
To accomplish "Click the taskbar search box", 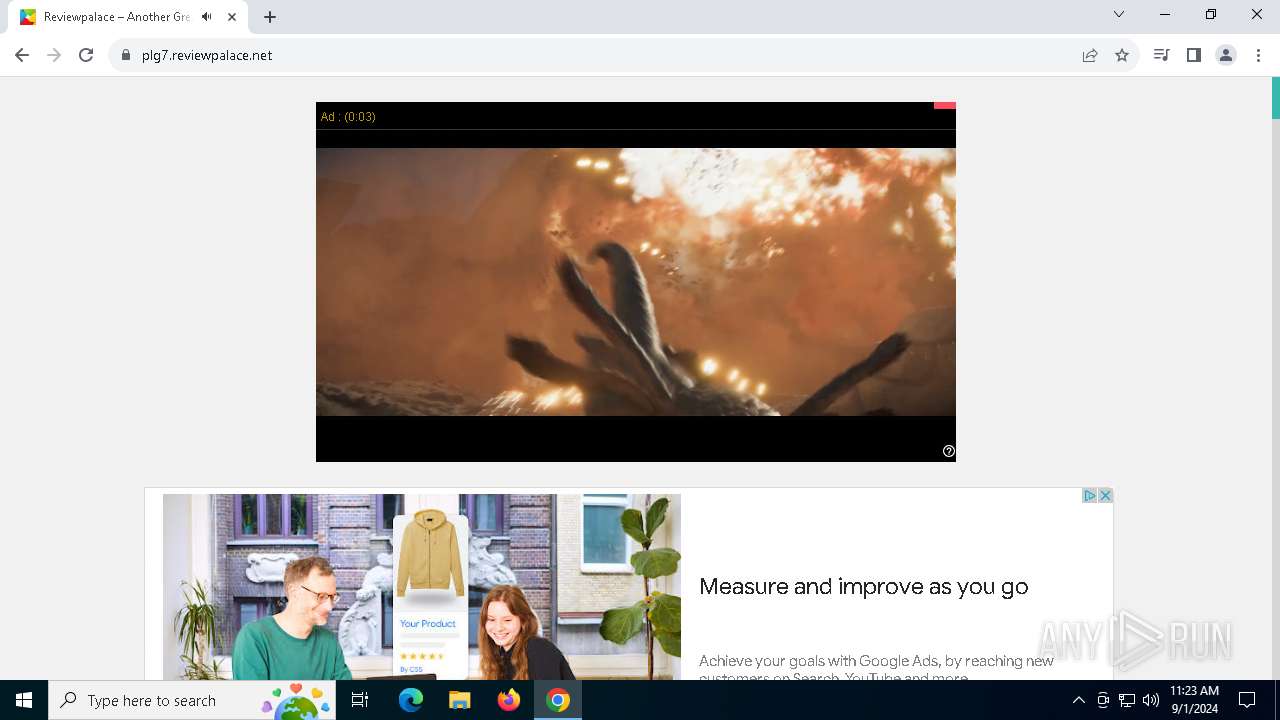I will pyautogui.click(x=192, y=700).
